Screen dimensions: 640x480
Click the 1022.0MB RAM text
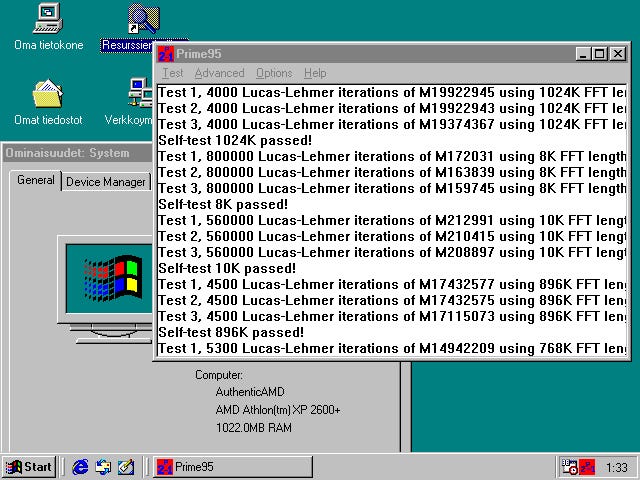pos(253,428)
